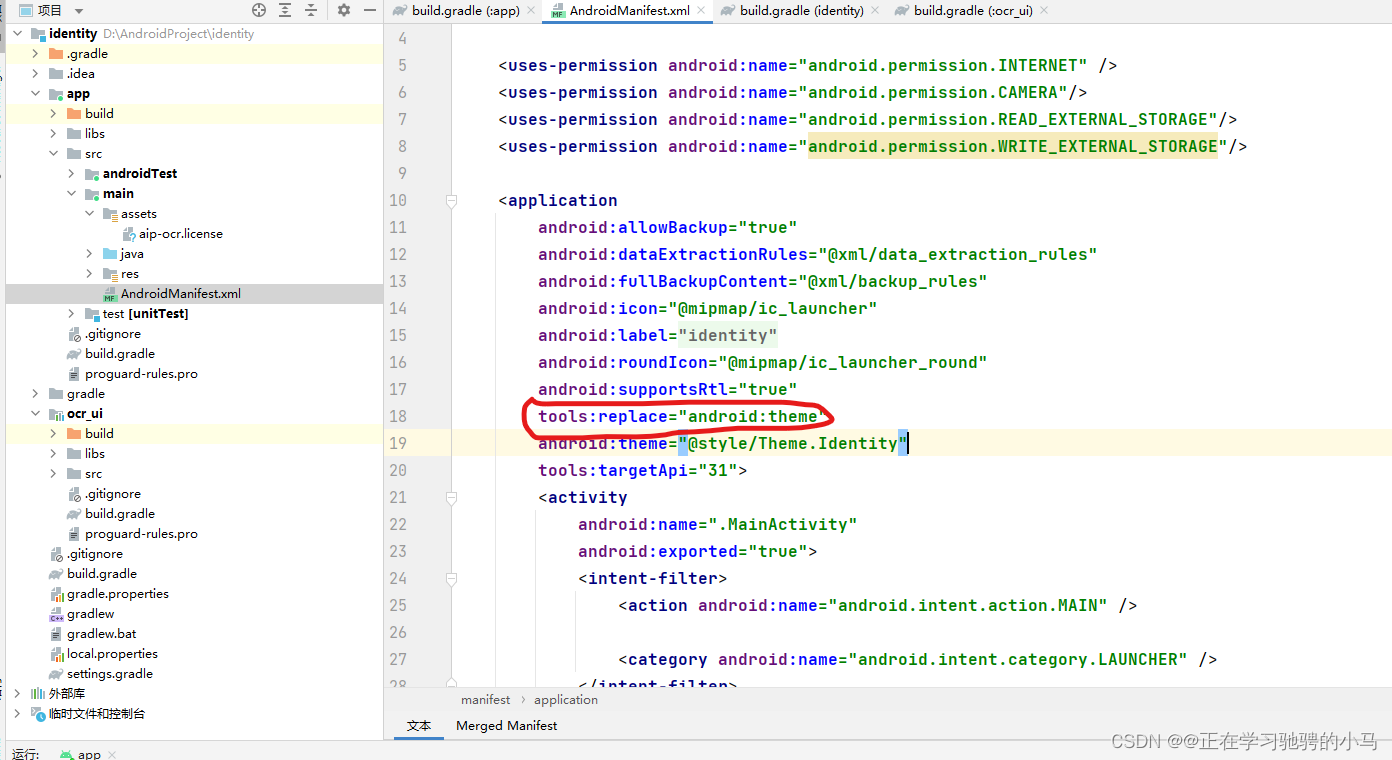Collapse all items in project tree
Image resolution: width=1392 pixels, height=760 pixels.
click(x=312, y=10)
